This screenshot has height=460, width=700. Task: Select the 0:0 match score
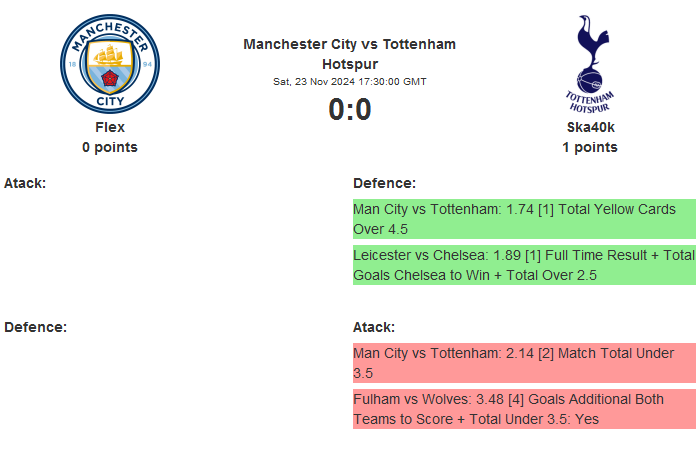coord(350,109)
